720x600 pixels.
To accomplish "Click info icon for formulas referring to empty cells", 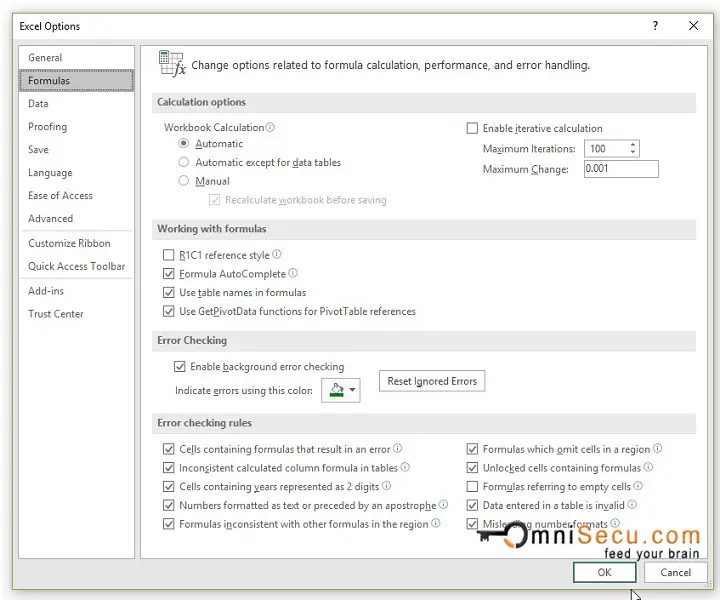I will pos(638,486).
